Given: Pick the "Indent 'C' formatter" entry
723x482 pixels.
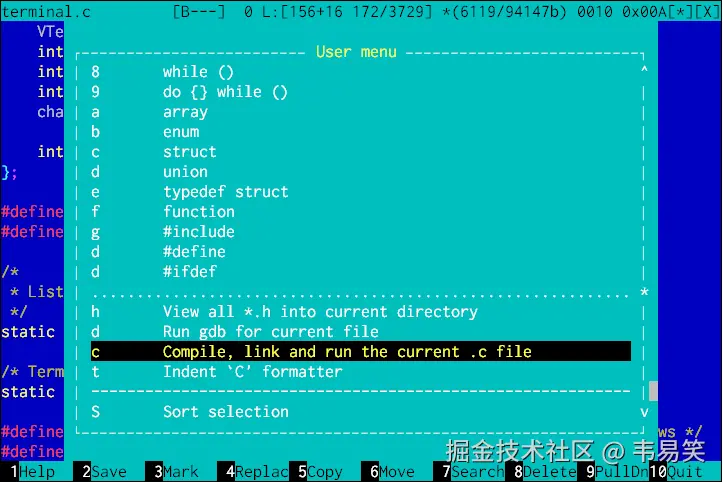Looking at the screenshot, I should pos(361,372).
